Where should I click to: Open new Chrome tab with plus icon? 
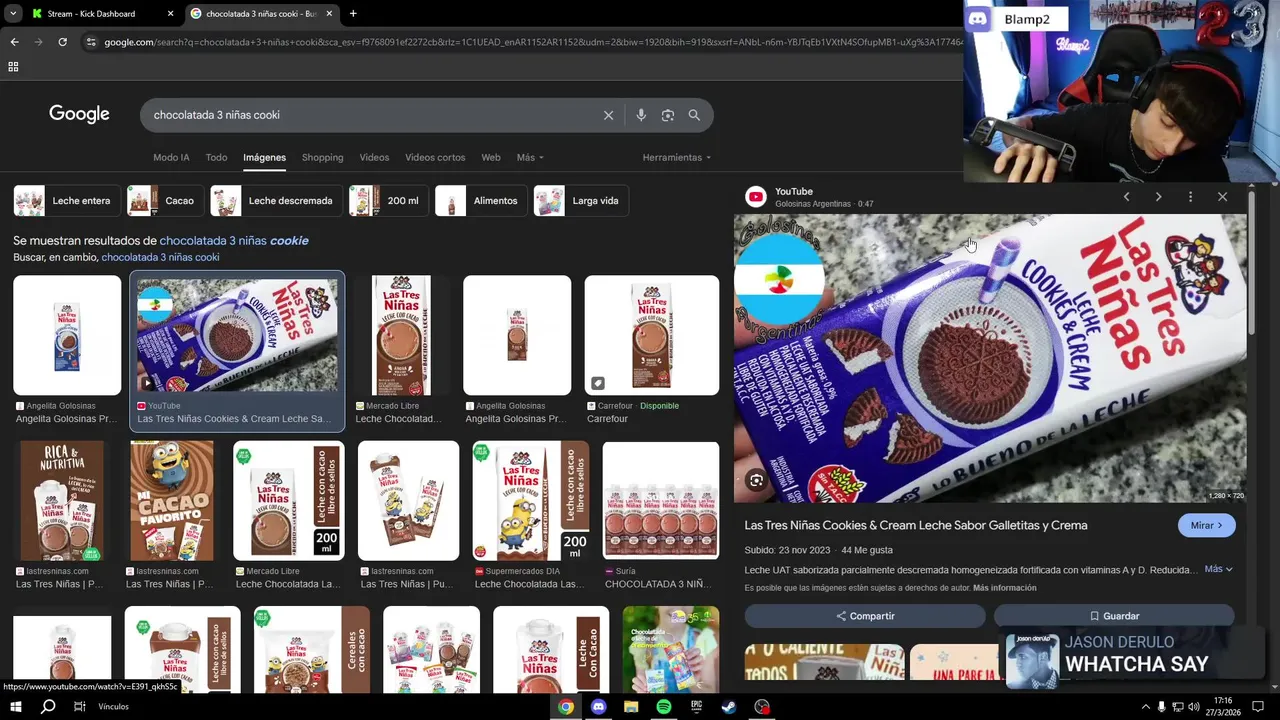click(352, 14)
